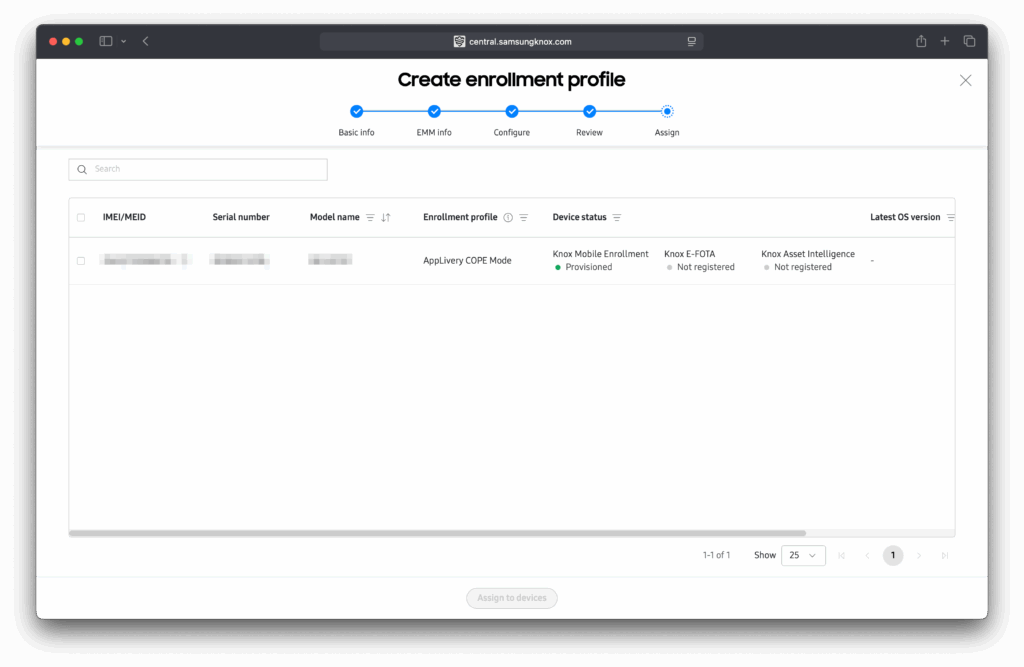Open the Safari tab overview icon
Screen dimensions: 1024x667
969,41
